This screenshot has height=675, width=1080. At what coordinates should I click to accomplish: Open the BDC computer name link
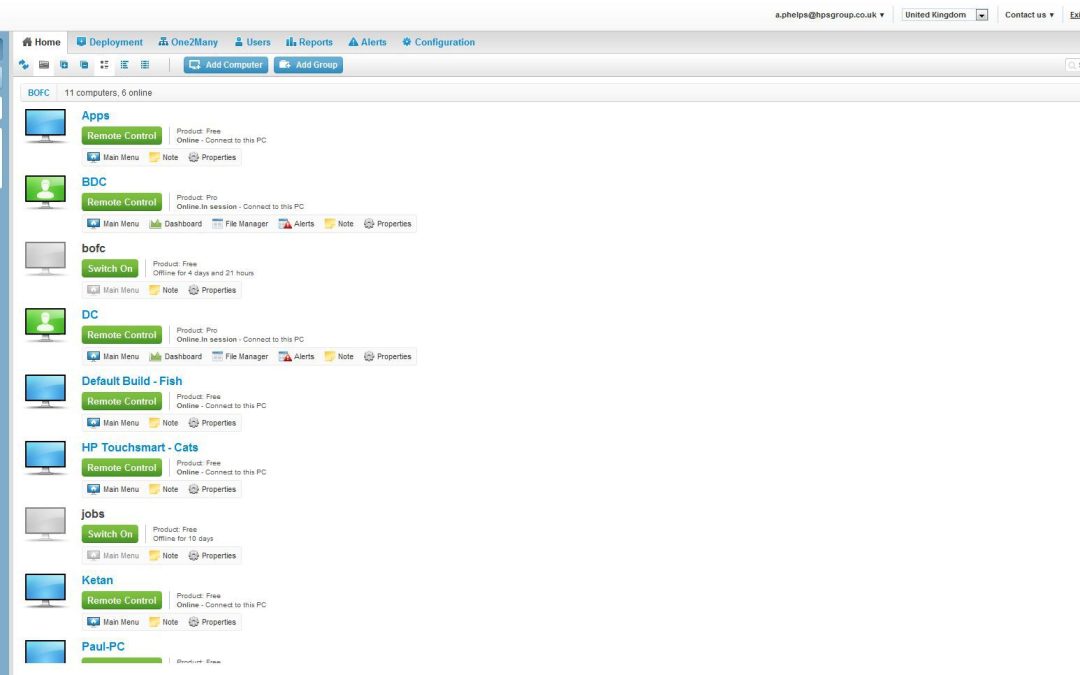click(x=94, y=182)
